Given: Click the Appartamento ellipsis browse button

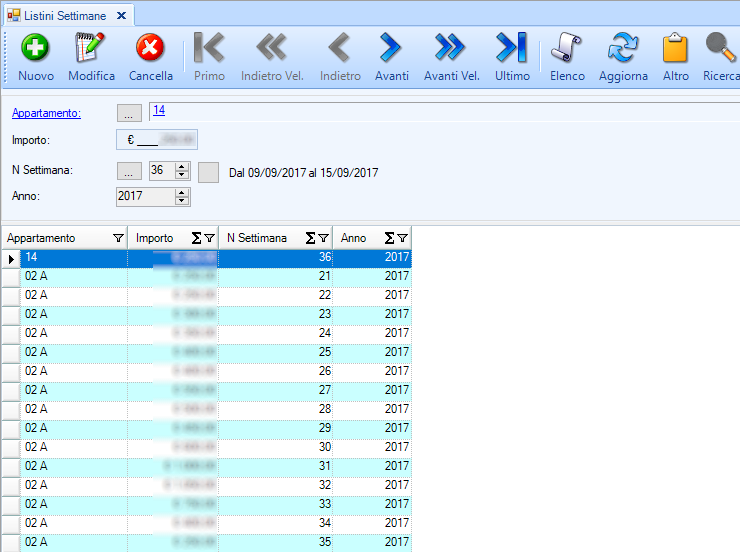Looking at the screenshot, I should [130, 113].
